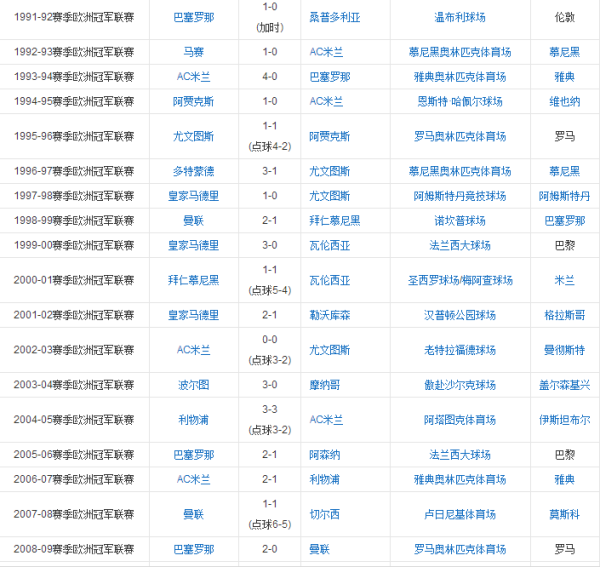This screenshot has width=600, height=567.
Task: Click 米兰 city link in 2000-01 row
Action: tap(565, 280)
